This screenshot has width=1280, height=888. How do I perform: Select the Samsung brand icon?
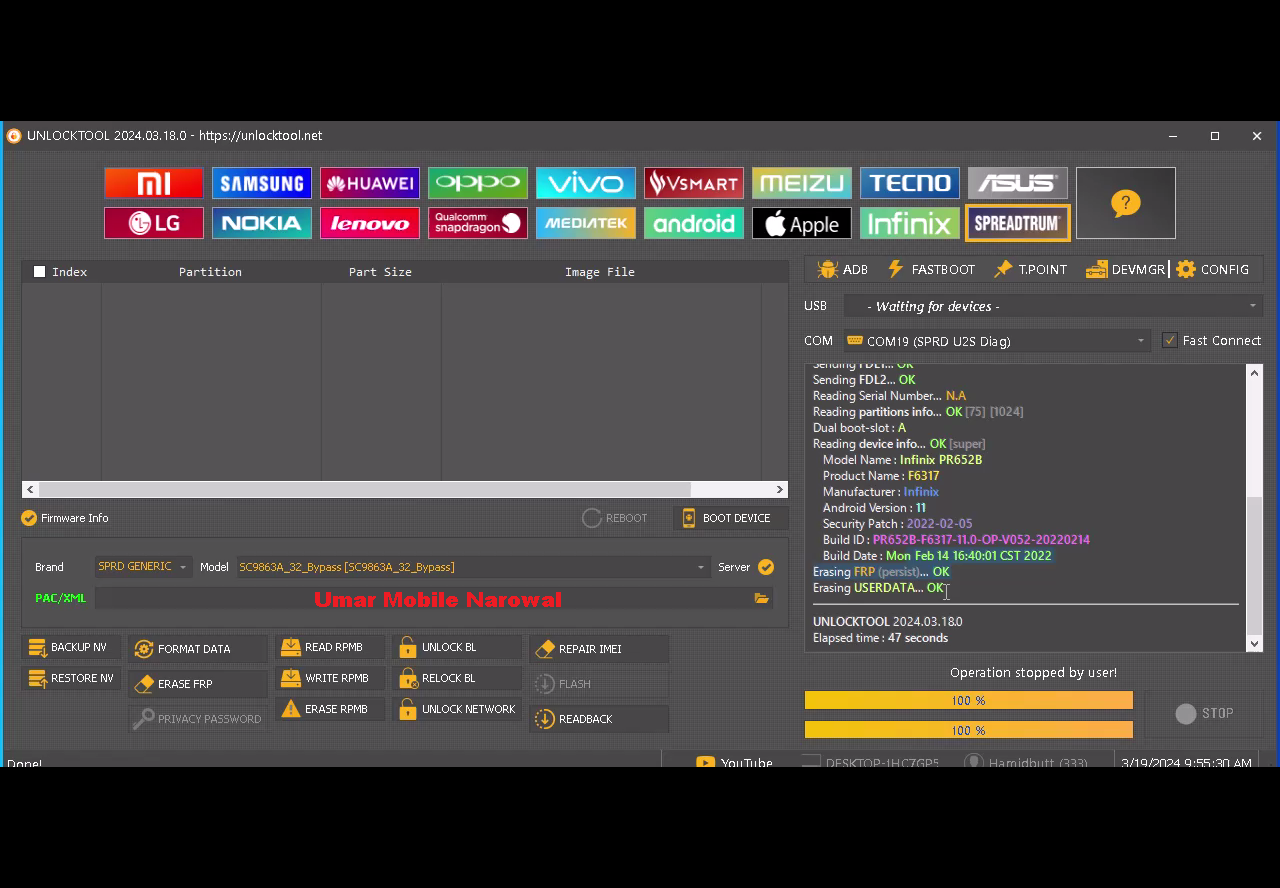point(262,183)
